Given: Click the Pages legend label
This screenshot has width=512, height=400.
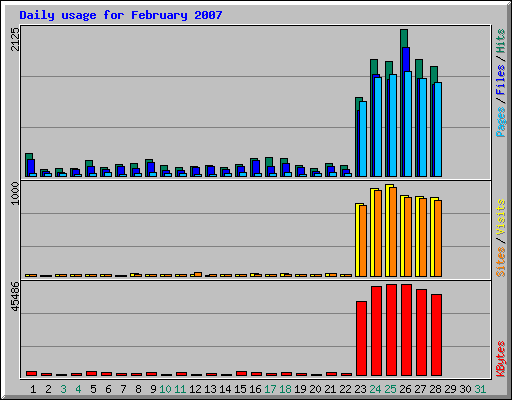Looking at the screenshot, I should click(500, 122).
